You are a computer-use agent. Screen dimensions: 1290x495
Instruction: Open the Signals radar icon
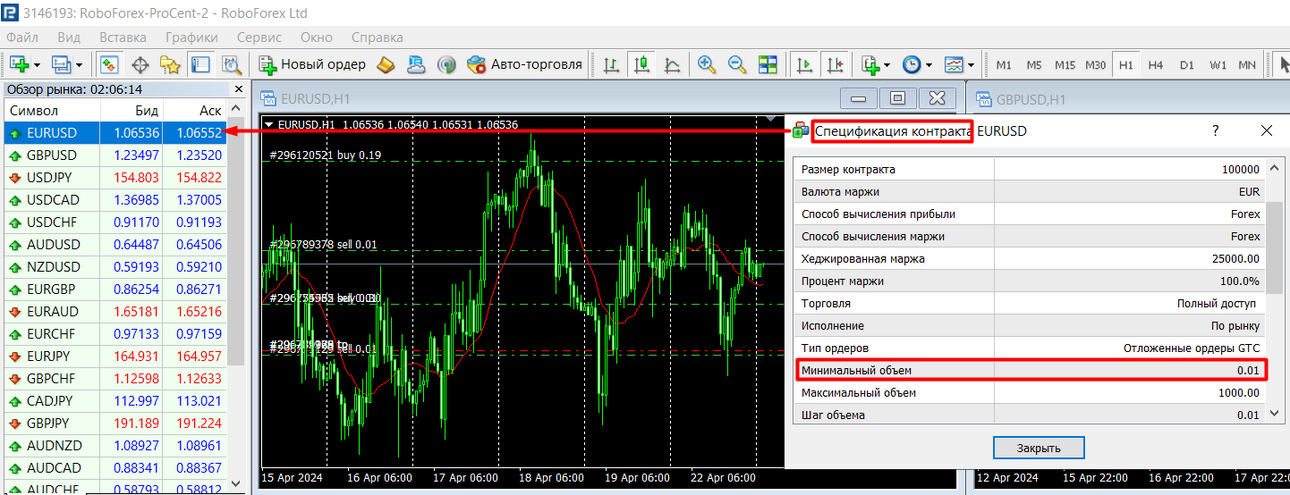tap(447, 64)
